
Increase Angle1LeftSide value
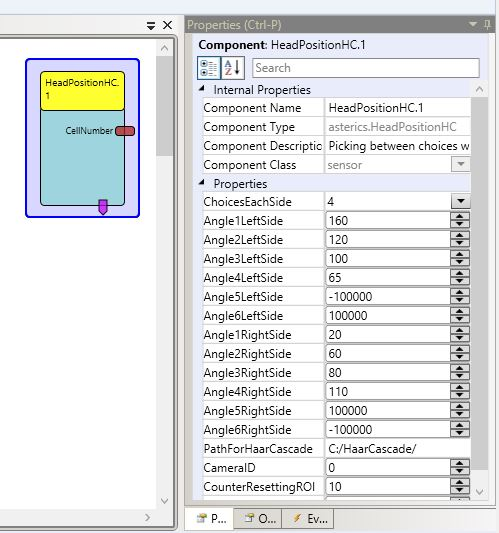tap(460, 216)
